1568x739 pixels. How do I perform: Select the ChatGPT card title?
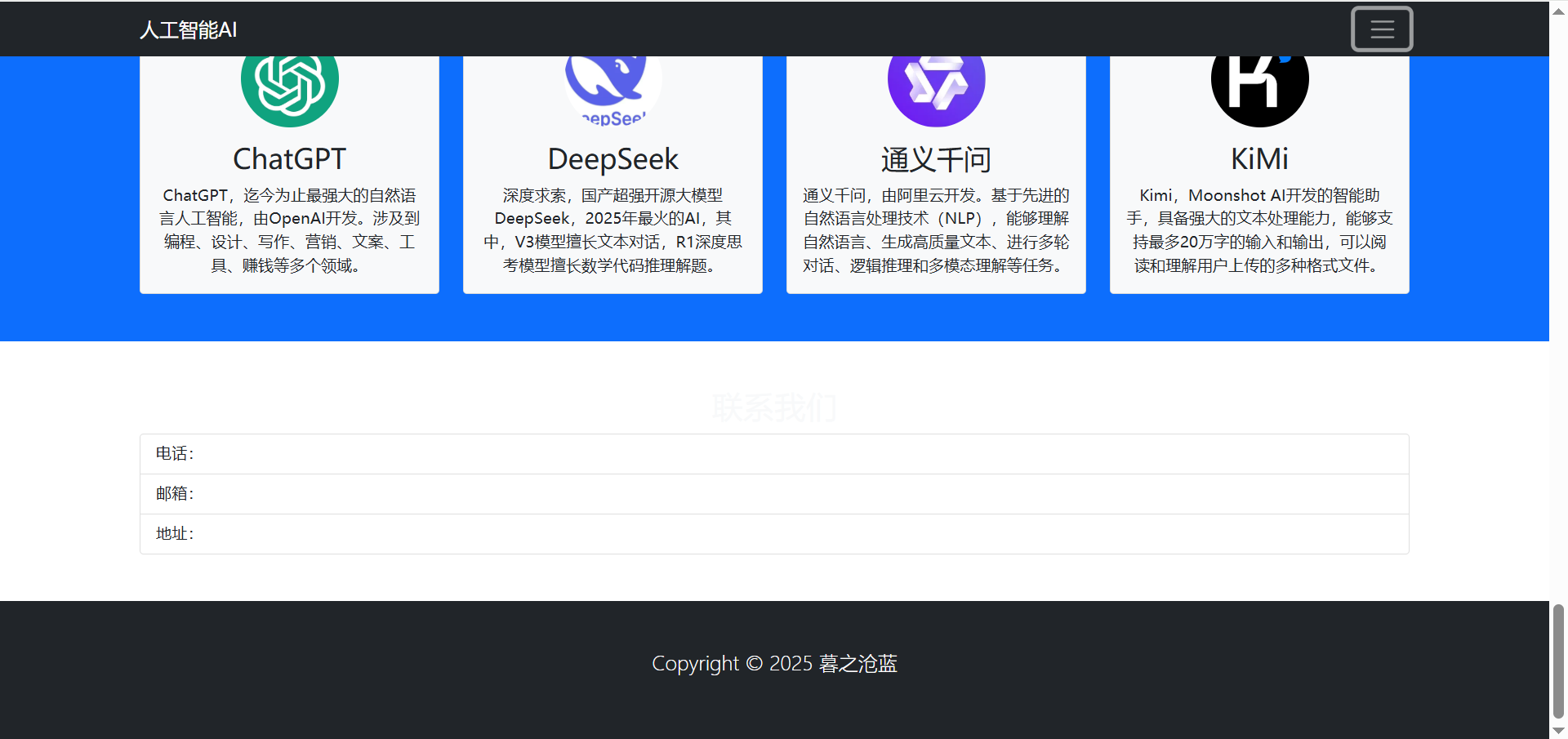290,159
